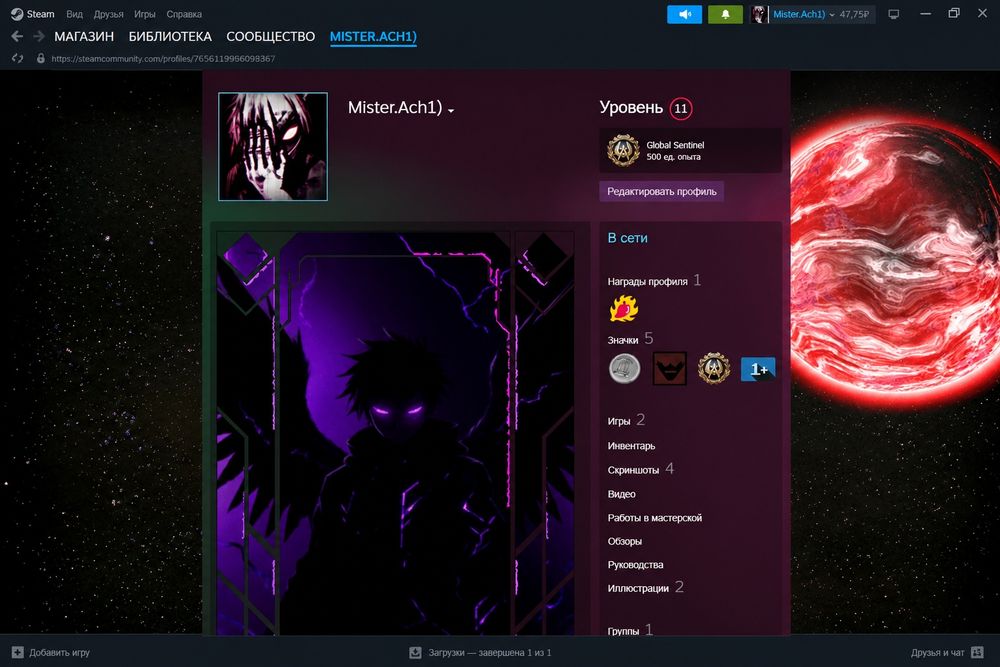Open the featured Global Sentinel badge
1000x667 pixels.
pos(690,150)
